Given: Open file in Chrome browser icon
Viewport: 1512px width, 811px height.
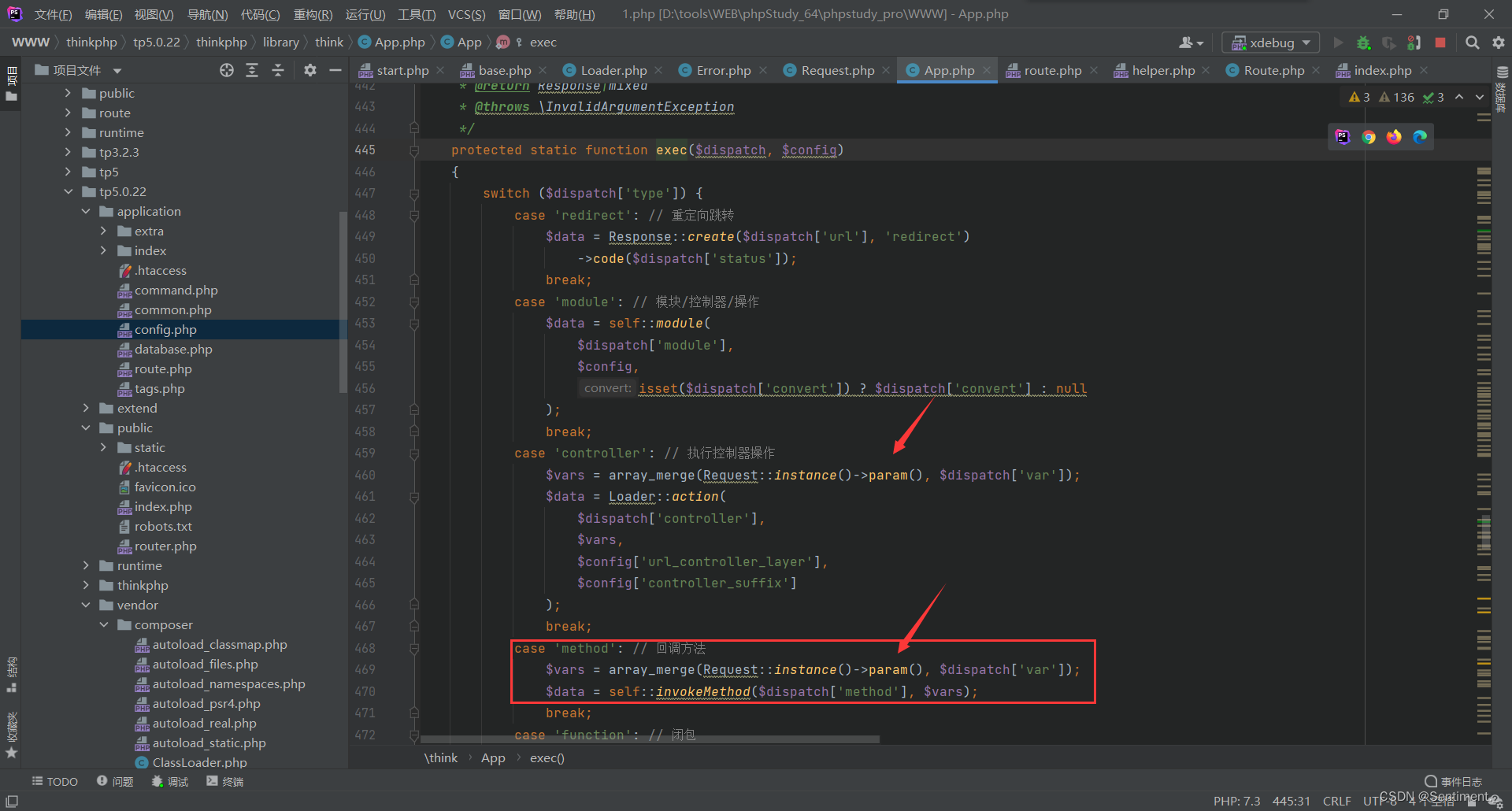Looking at the screenshot, I should tap(1369, 137).
